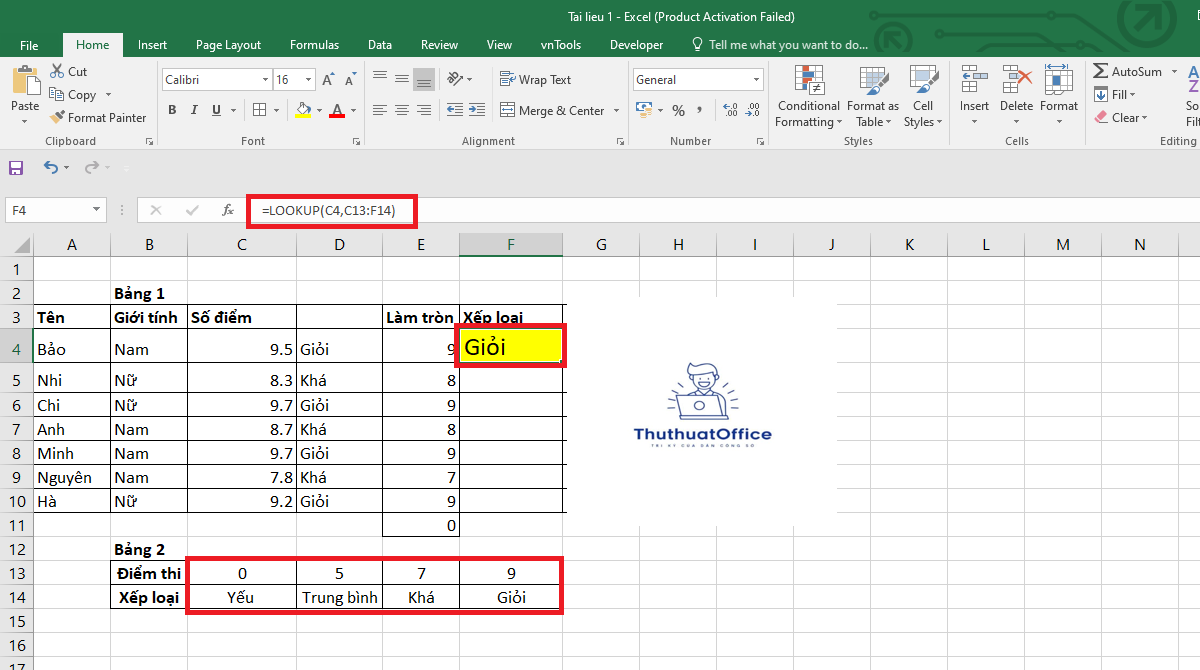Open the Name Box dropdown arrow

97,210
